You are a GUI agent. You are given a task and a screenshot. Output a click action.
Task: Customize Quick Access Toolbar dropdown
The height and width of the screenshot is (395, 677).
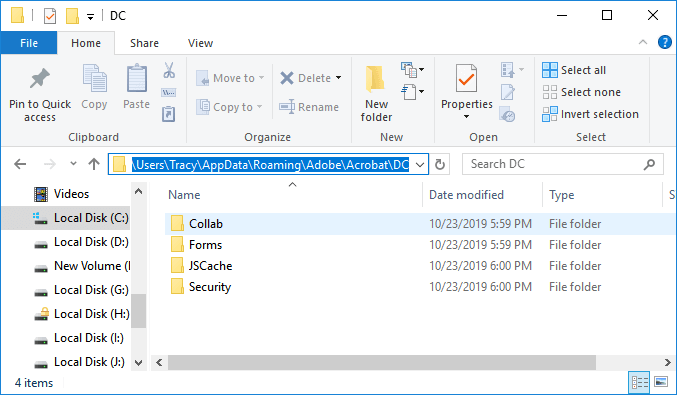[90, 17]
